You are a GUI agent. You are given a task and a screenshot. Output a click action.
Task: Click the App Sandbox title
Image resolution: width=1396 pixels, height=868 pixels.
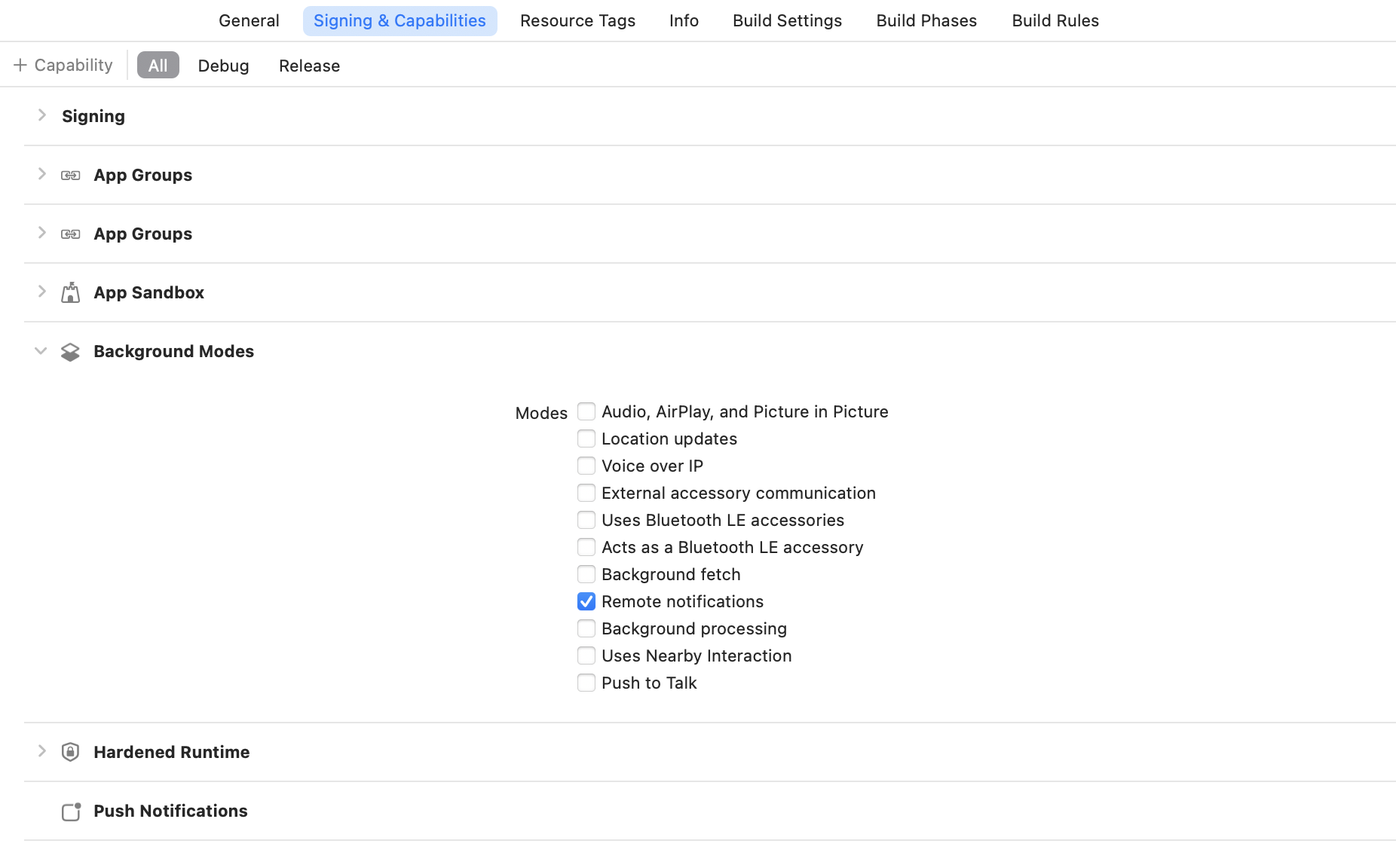coord(148,292)
